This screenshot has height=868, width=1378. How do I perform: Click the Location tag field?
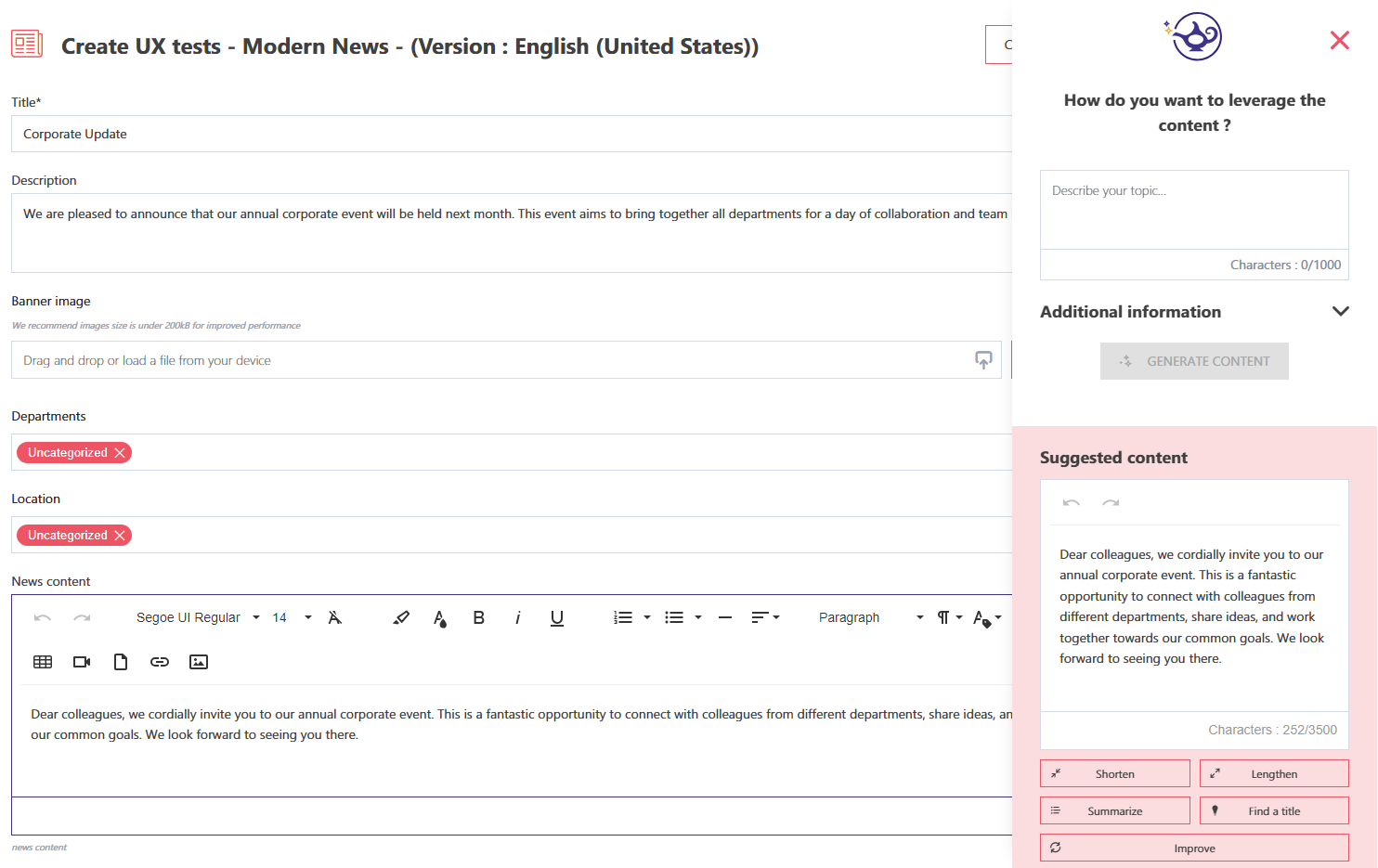tap(512, 535)
